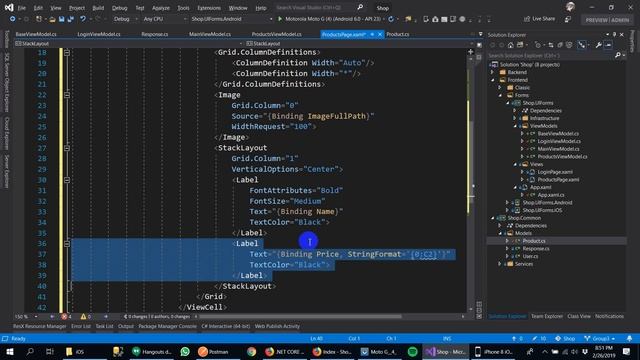Viewport: 640px width, 360px height.
Task: Open Live Share
Action: coord(539,19)
